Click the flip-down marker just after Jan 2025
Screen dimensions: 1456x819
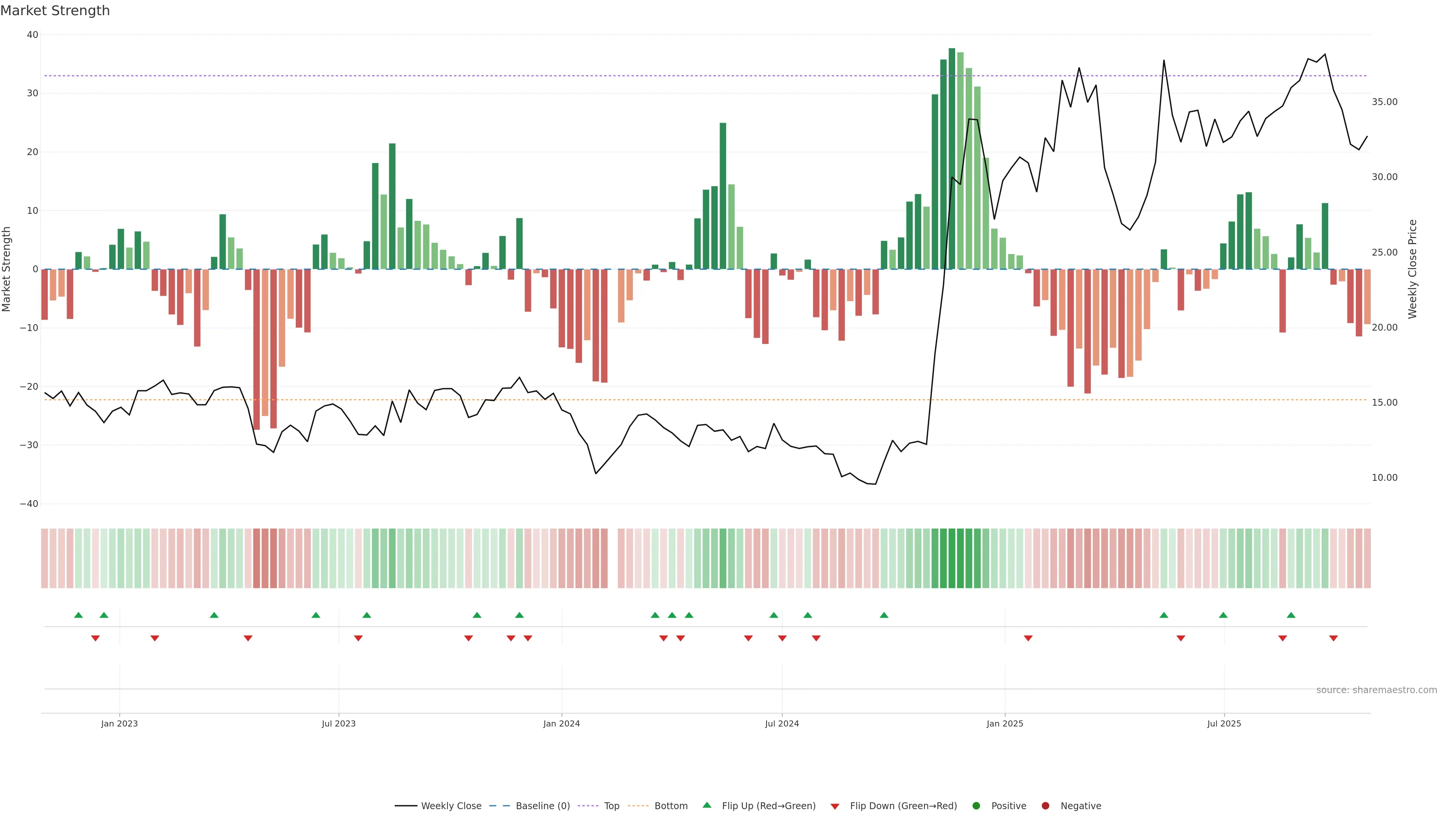(x=1028, y=638)
